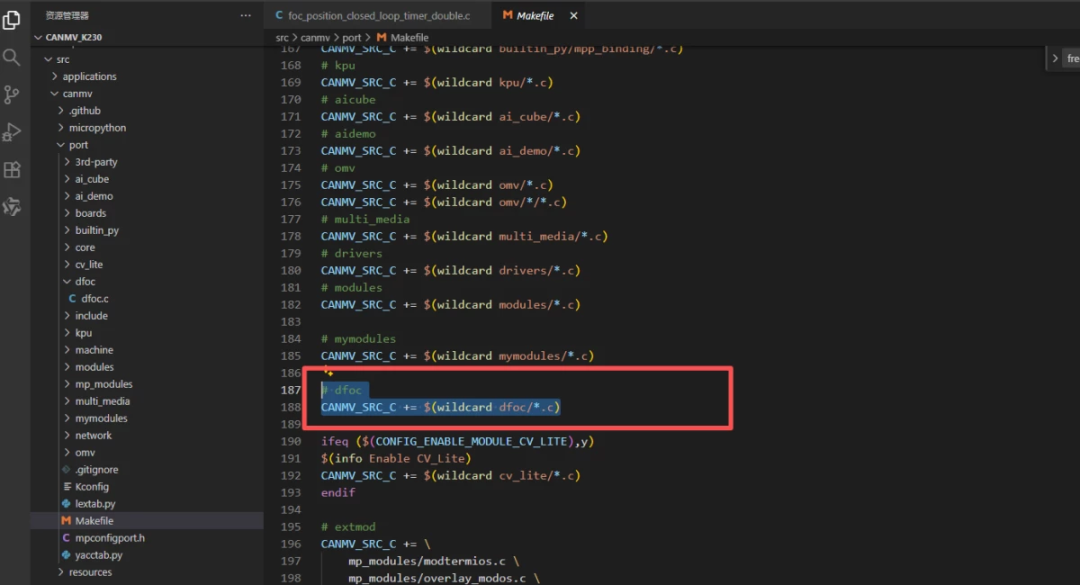1080x585 pixels.
Task: Click line number 188 in the gutter
Action: pos(291,407)
